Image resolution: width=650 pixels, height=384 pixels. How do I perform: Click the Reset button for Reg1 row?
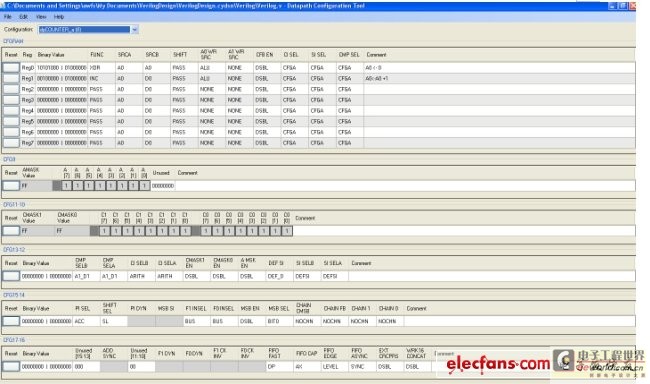coord(11,78)
